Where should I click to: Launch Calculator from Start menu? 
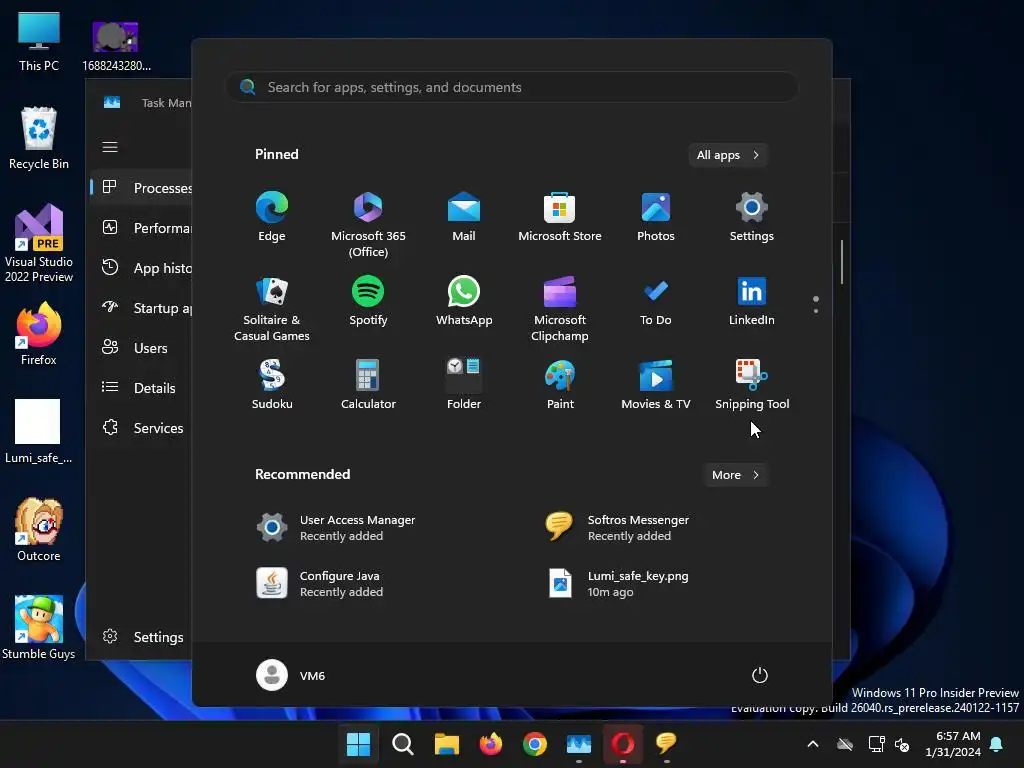coord(368,385)
